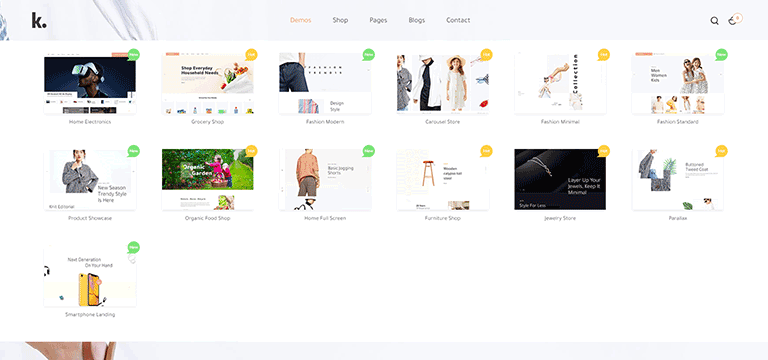Open the Demos menu

click(300, 20)
